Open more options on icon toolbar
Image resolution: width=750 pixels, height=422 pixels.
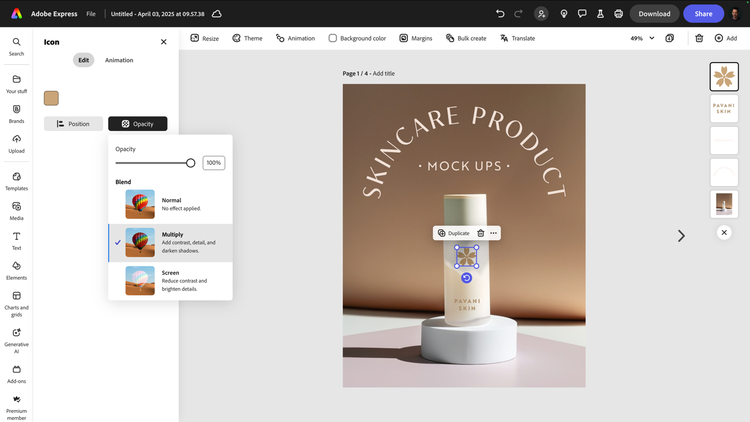point(494,233)
